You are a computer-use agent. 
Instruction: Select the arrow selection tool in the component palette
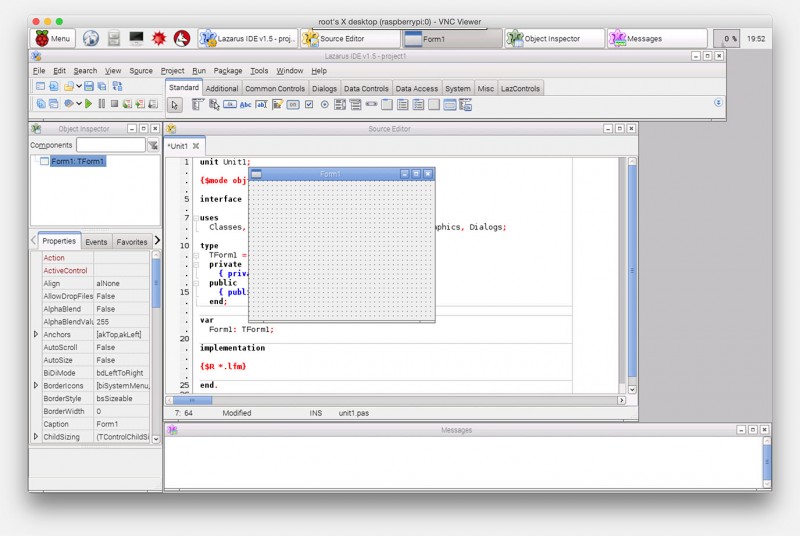pyautogui.click(x=175, y=104)
